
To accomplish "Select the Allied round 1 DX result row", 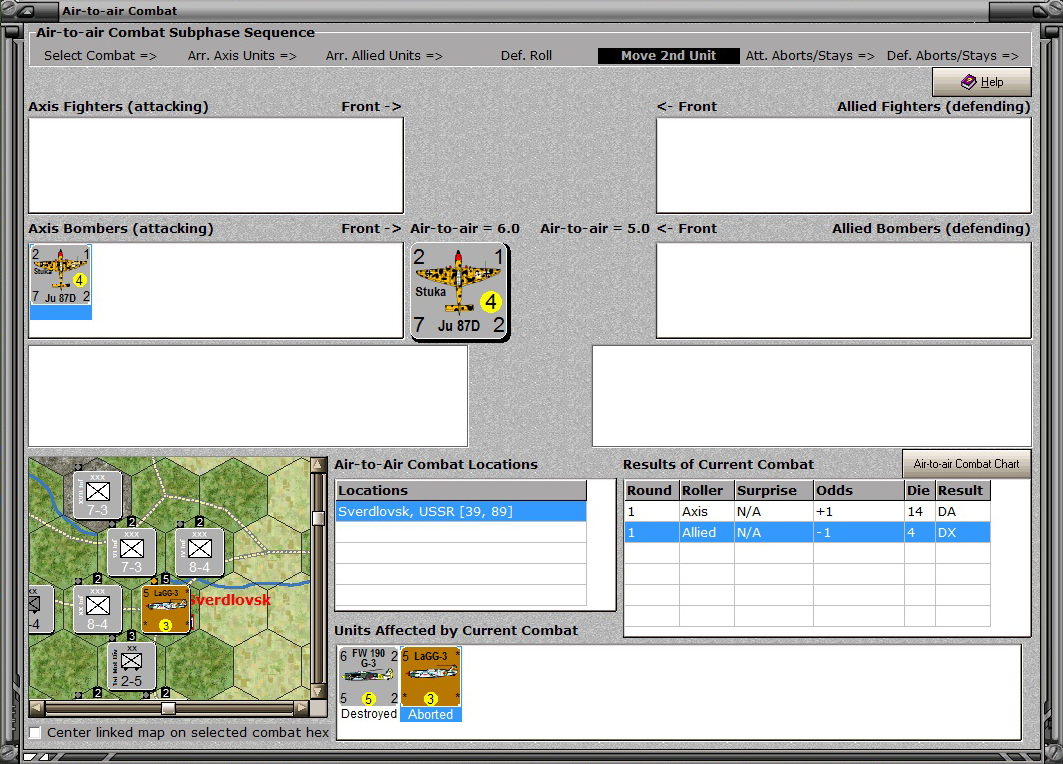I will [x=807, y=533].
